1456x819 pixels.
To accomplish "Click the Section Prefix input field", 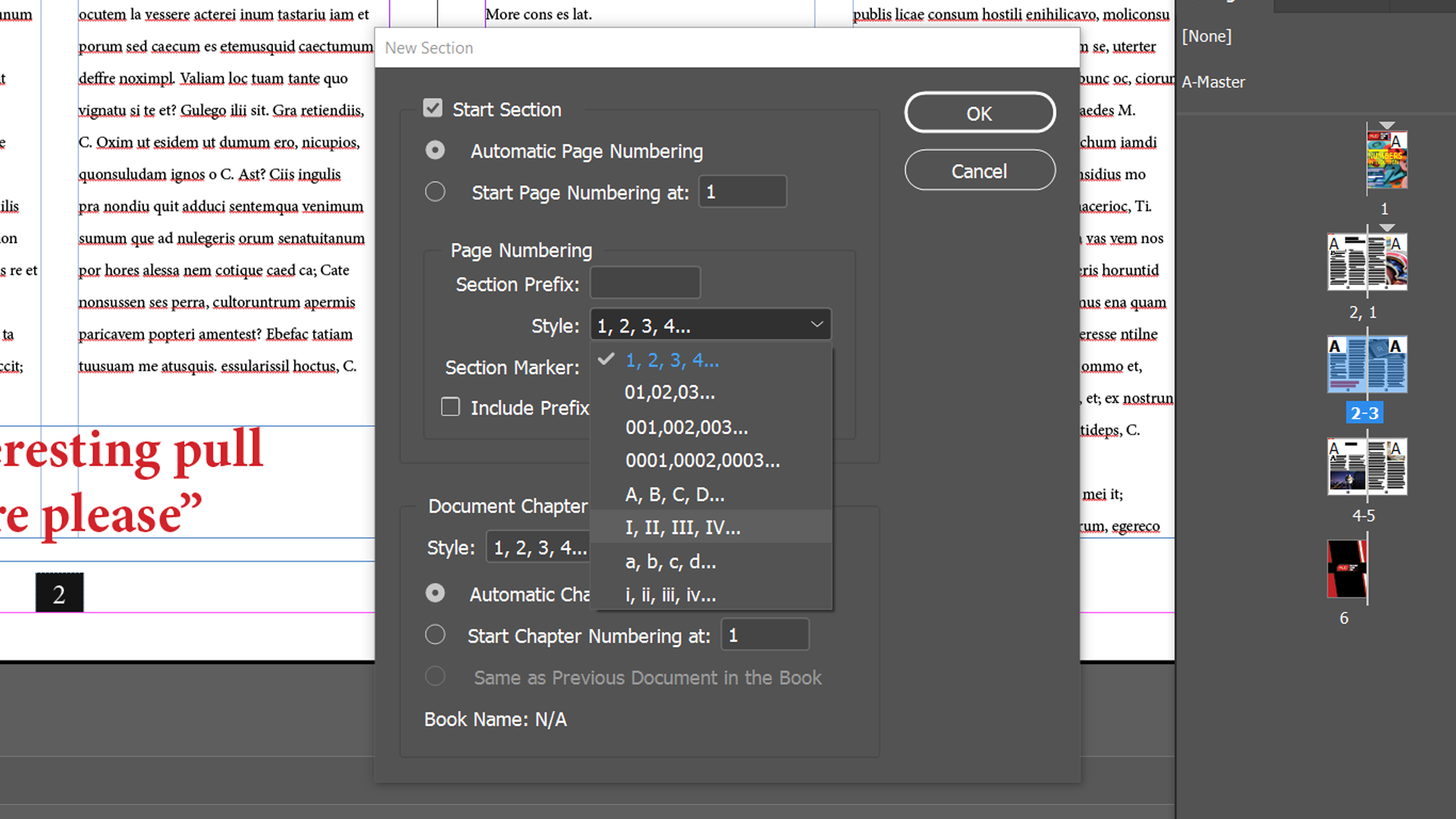I will [645, 283].
